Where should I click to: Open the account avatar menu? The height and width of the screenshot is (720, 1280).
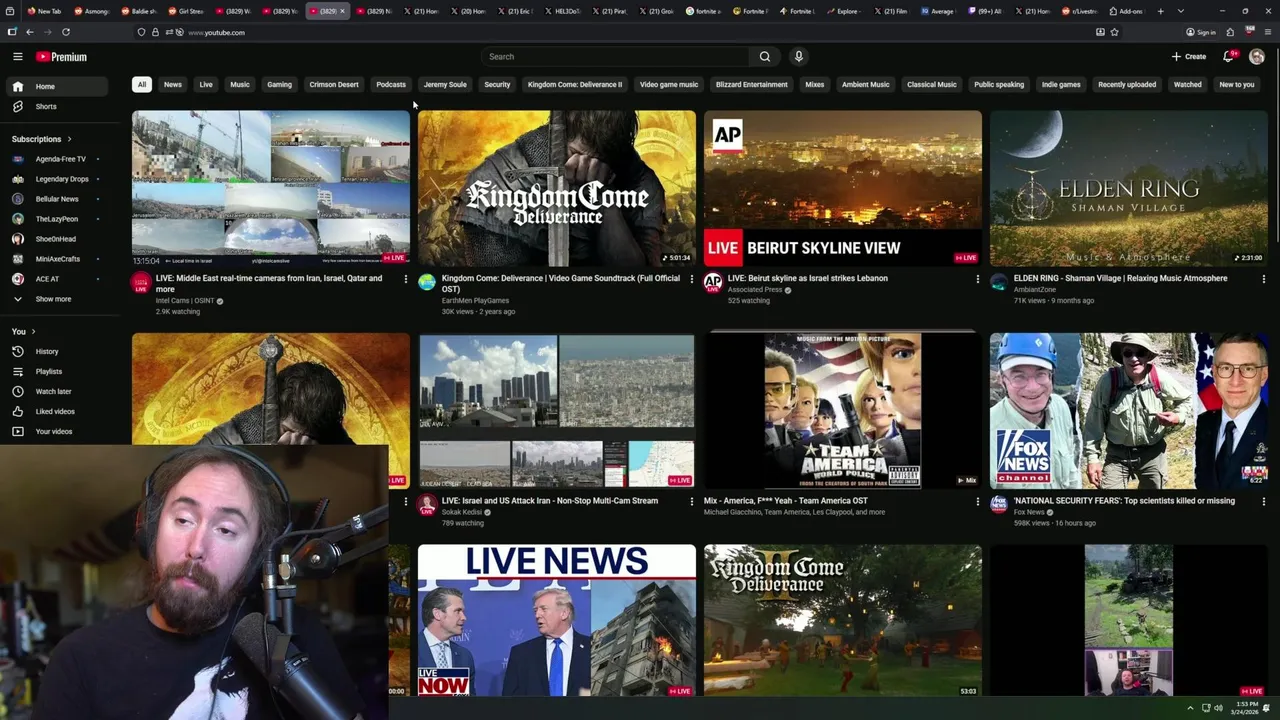click(1257, 57)
